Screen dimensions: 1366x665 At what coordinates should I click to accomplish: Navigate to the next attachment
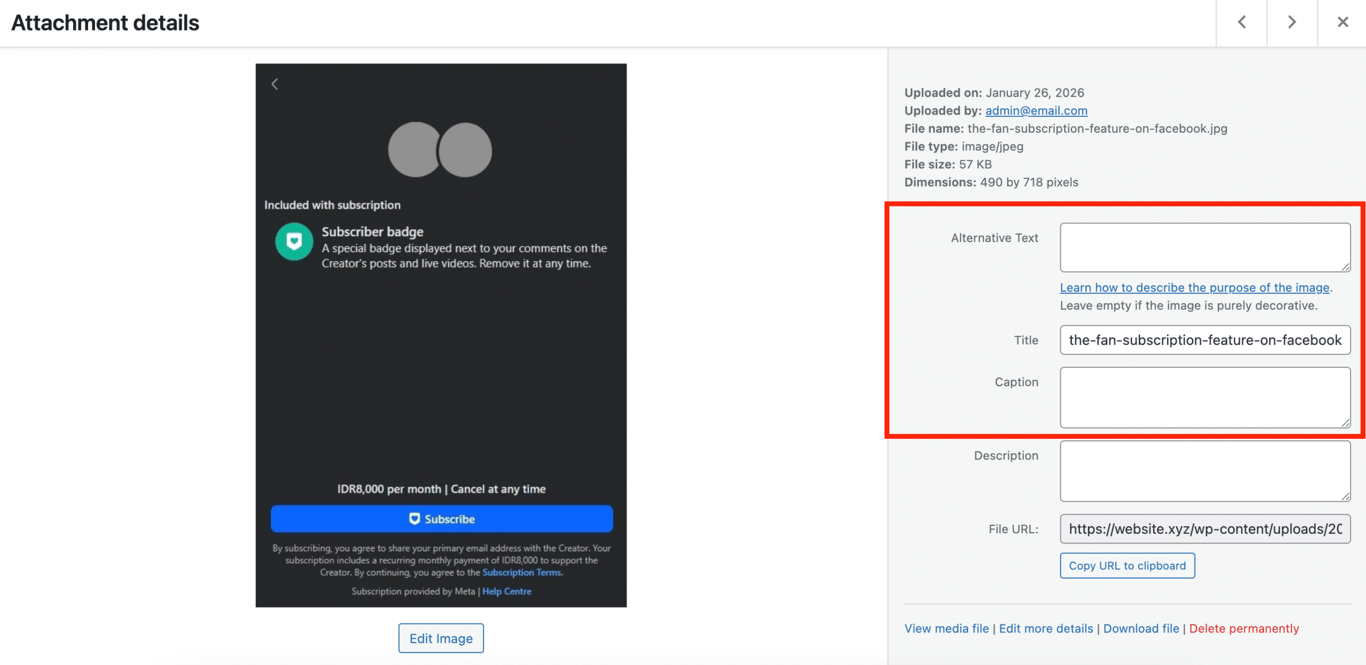coord(1291,22)
